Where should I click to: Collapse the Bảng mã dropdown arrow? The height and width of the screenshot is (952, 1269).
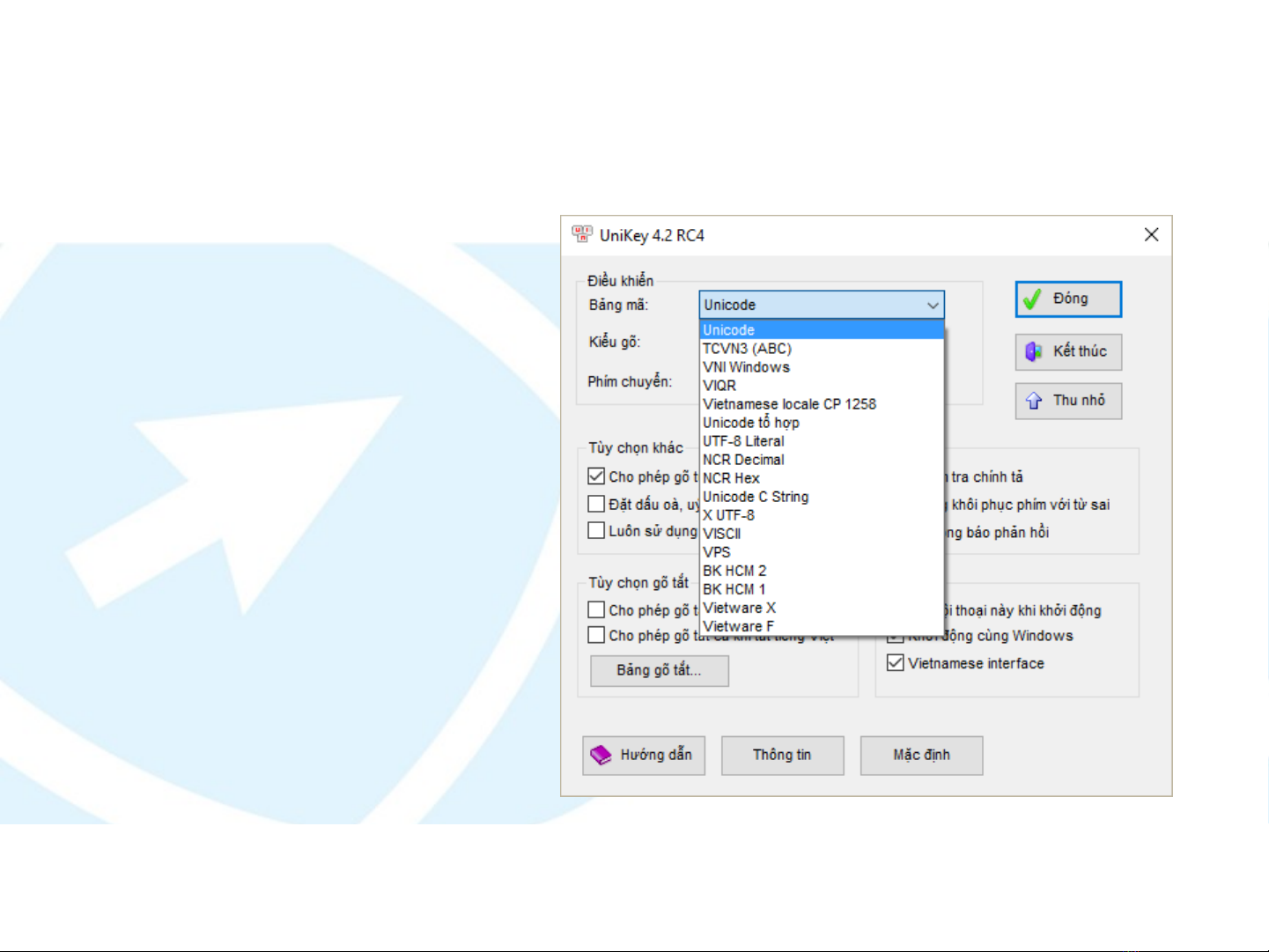point(933,305)
